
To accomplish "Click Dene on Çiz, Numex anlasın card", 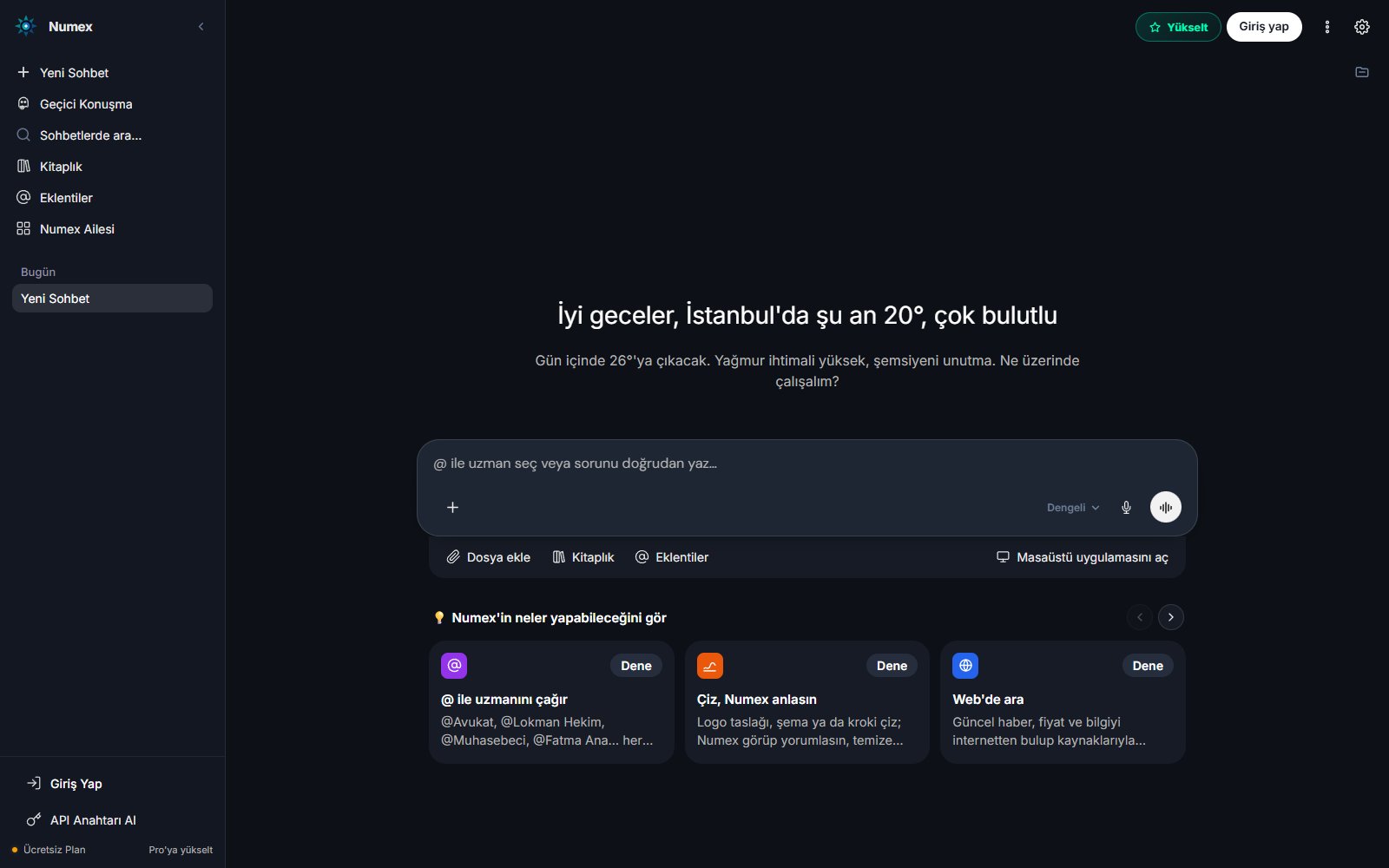I will click(892, 666).
